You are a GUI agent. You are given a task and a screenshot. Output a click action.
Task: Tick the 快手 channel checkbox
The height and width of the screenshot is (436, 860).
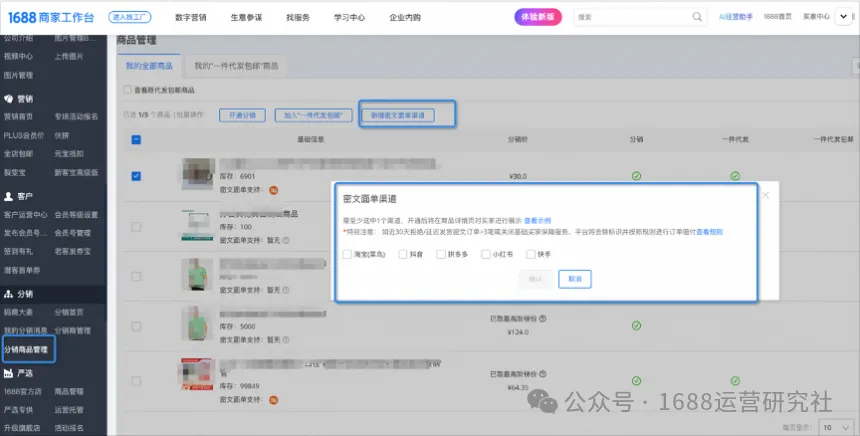(x=530, y=254)
